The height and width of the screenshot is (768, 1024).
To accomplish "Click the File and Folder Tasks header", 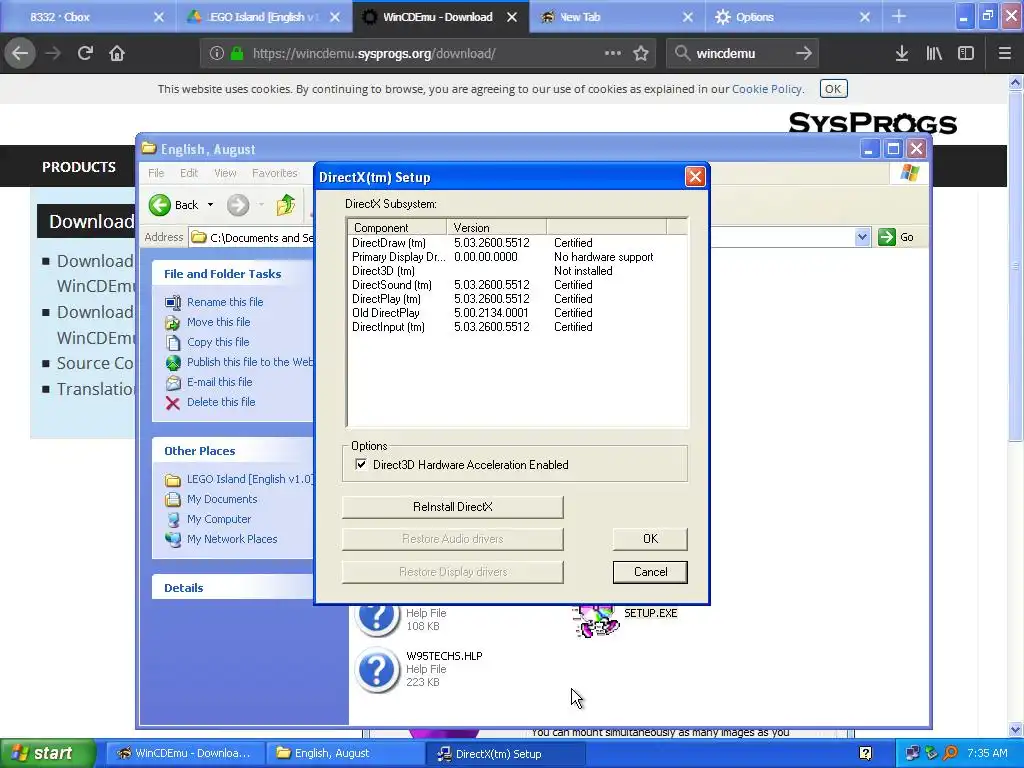I will click(x=222, y=274).
